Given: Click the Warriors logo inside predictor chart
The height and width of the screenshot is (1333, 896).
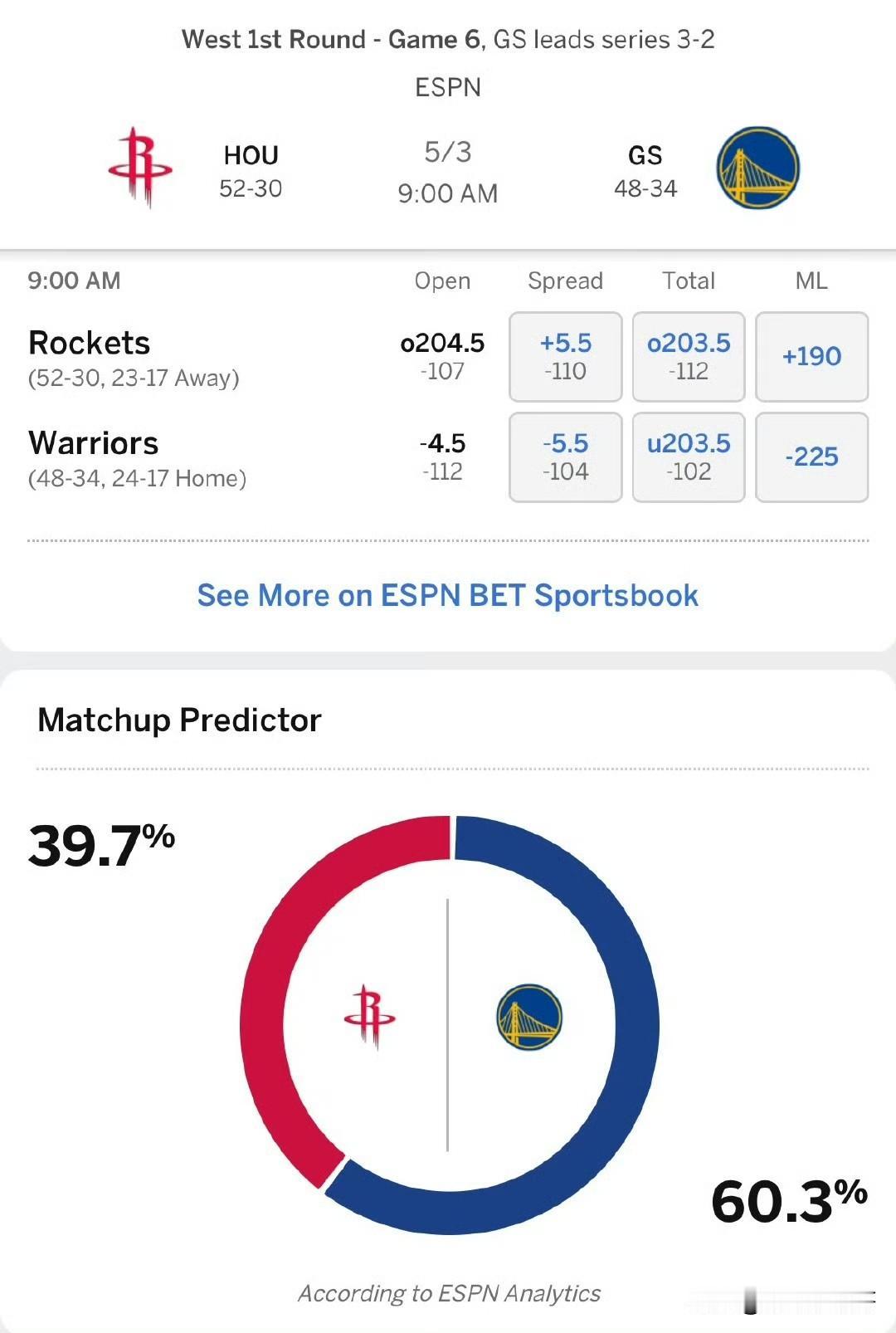Looking at the screenshot, I should point(529,1018).
